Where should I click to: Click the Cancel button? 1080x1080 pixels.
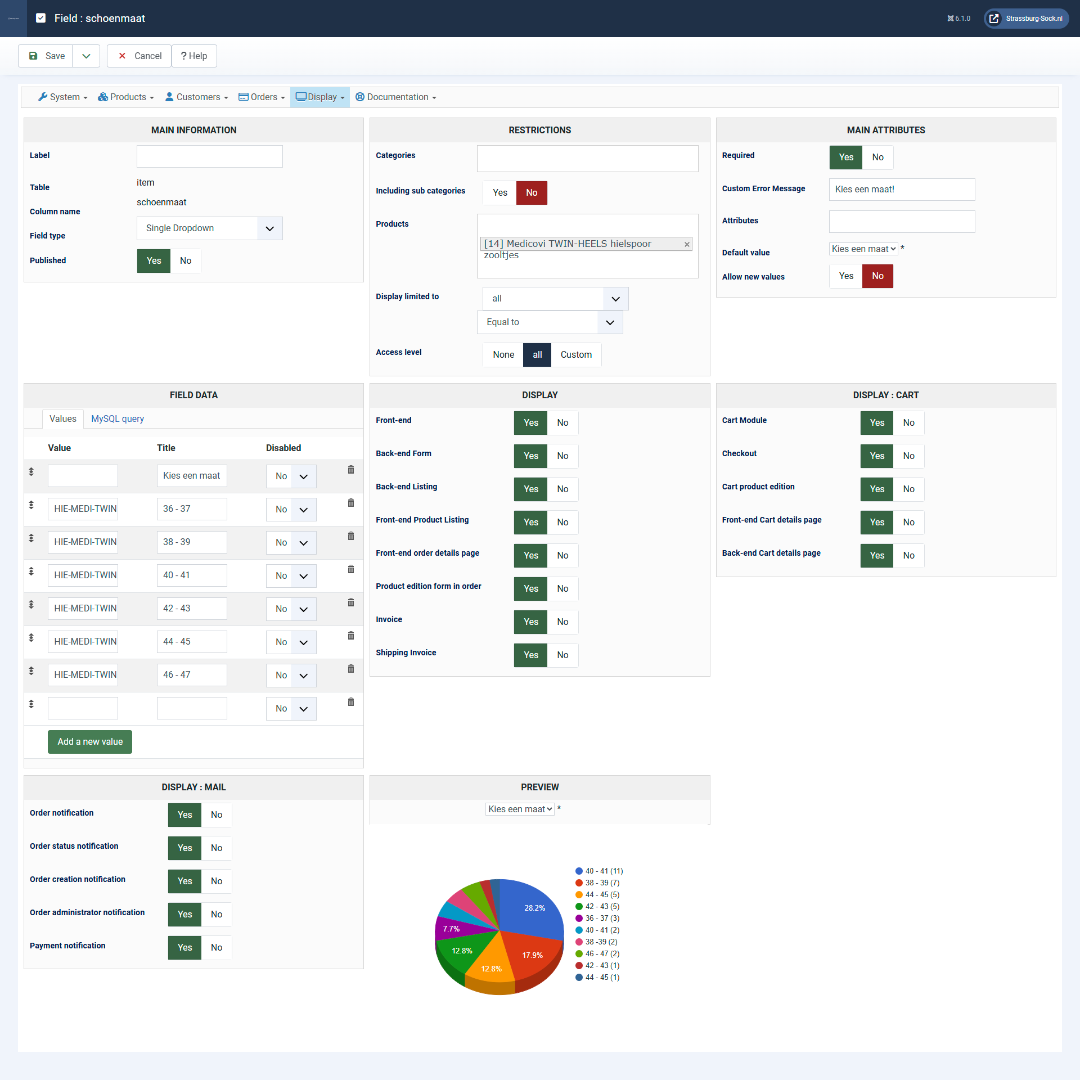click(x=139, y=56)
